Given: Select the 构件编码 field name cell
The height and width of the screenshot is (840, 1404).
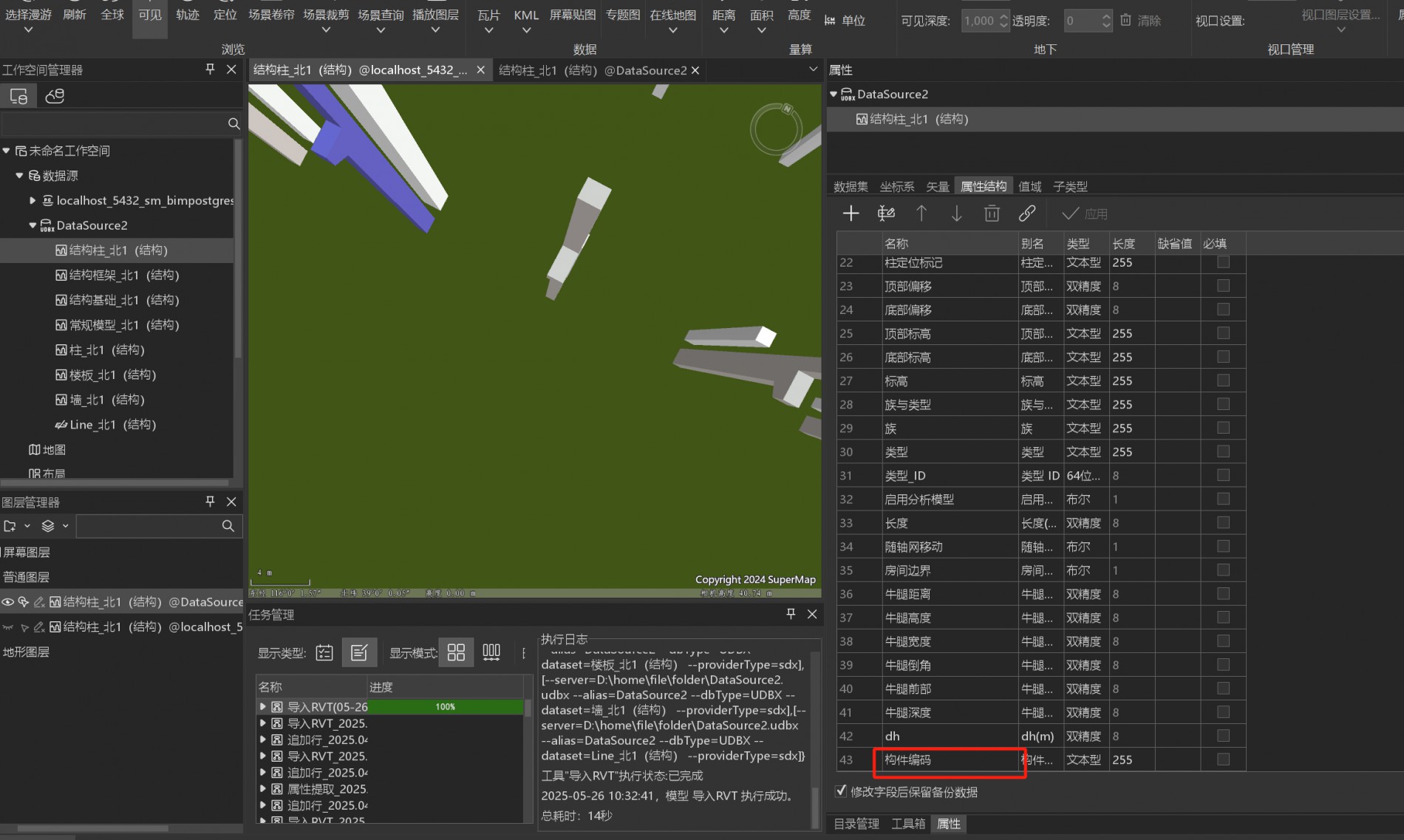Looking at the screenshot, I should pyautogui.click(x=950, y=759).
